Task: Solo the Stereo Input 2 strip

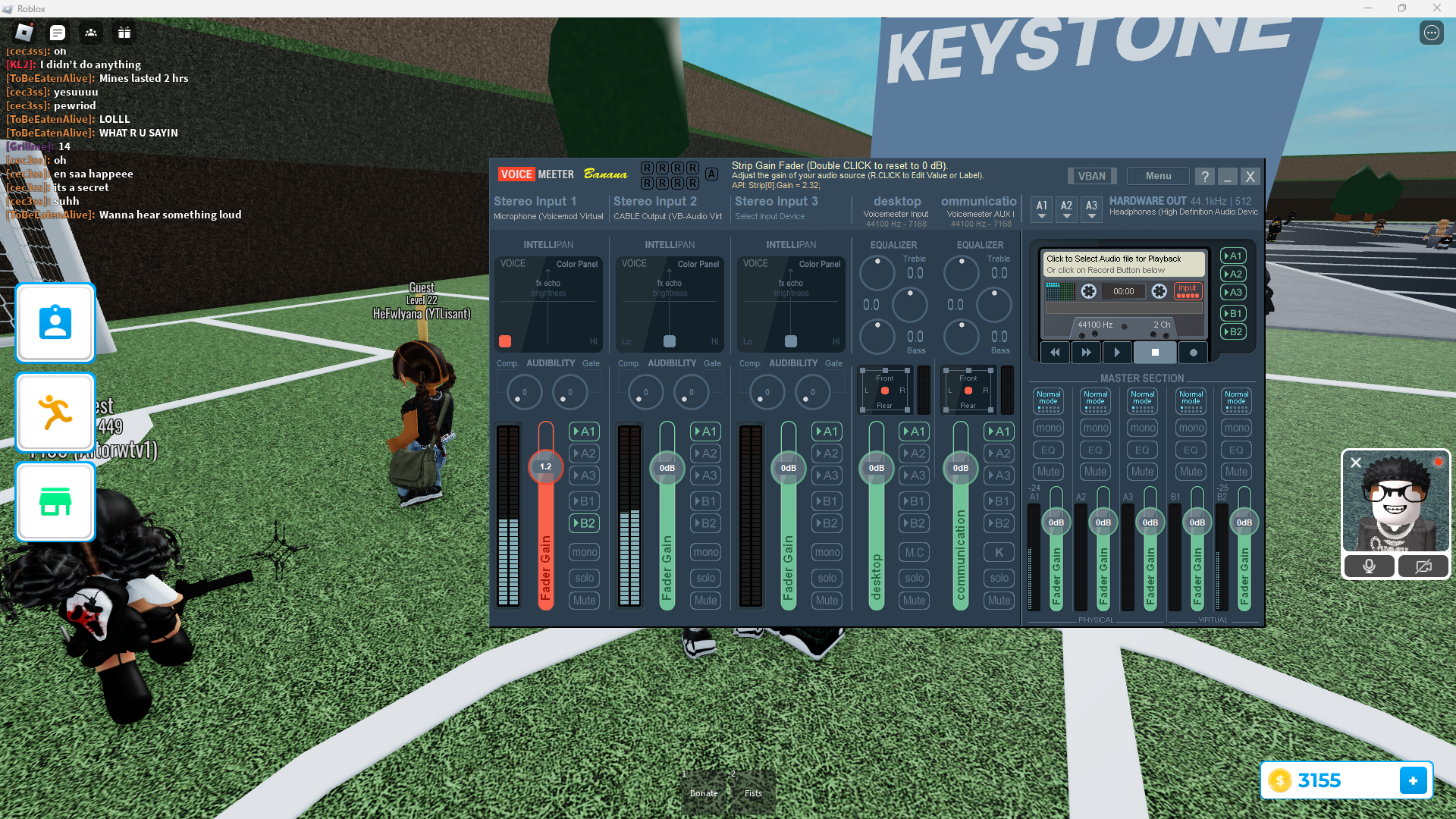Action: click(x=705, y=578)
